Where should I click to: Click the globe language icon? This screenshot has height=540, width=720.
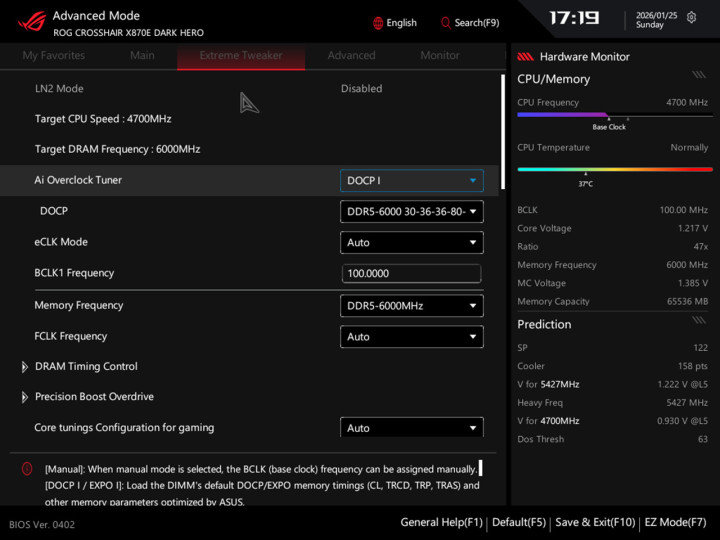(x=377, y=23)
